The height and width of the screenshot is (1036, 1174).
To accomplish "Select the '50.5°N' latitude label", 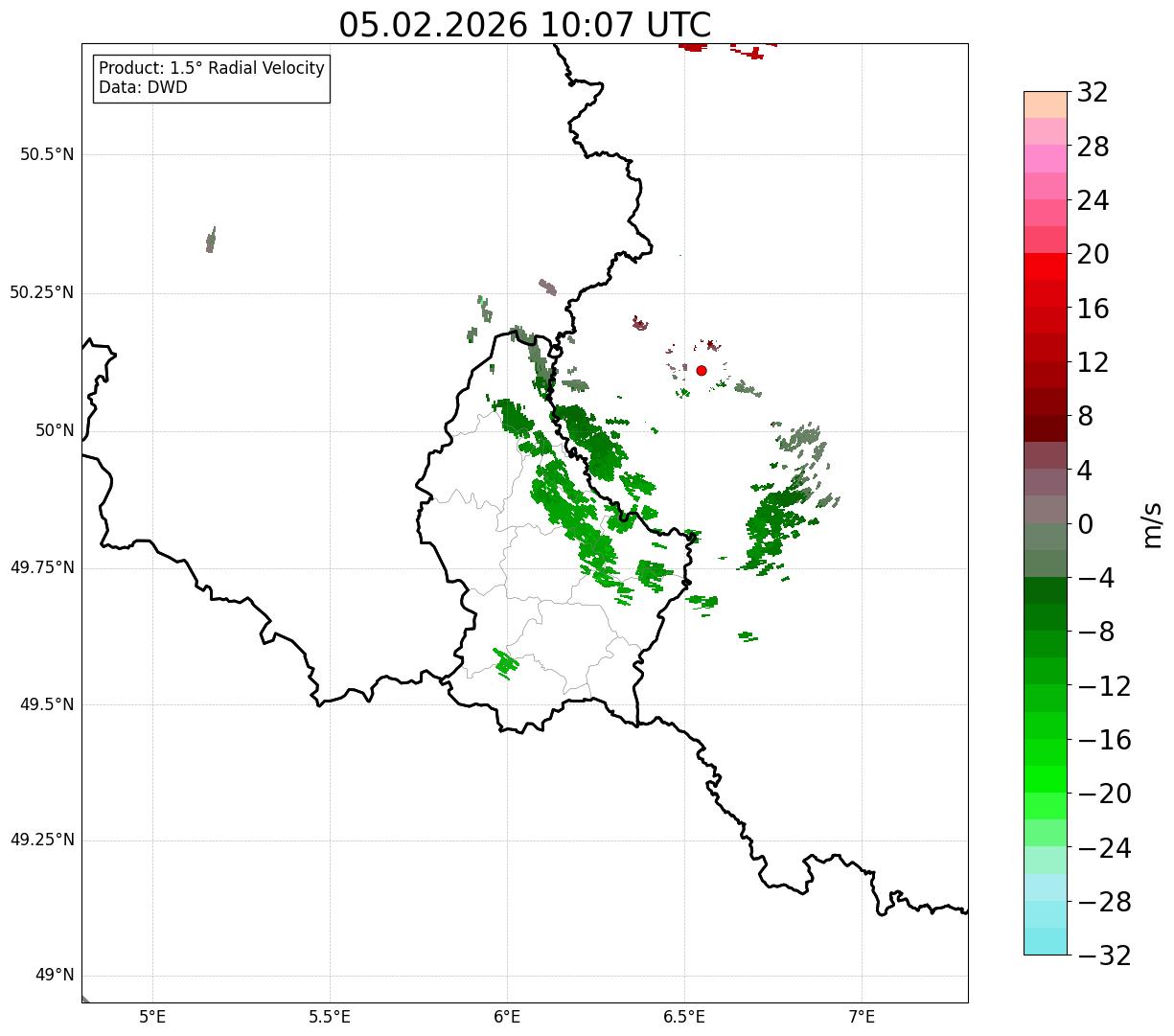I will (47, 154).
